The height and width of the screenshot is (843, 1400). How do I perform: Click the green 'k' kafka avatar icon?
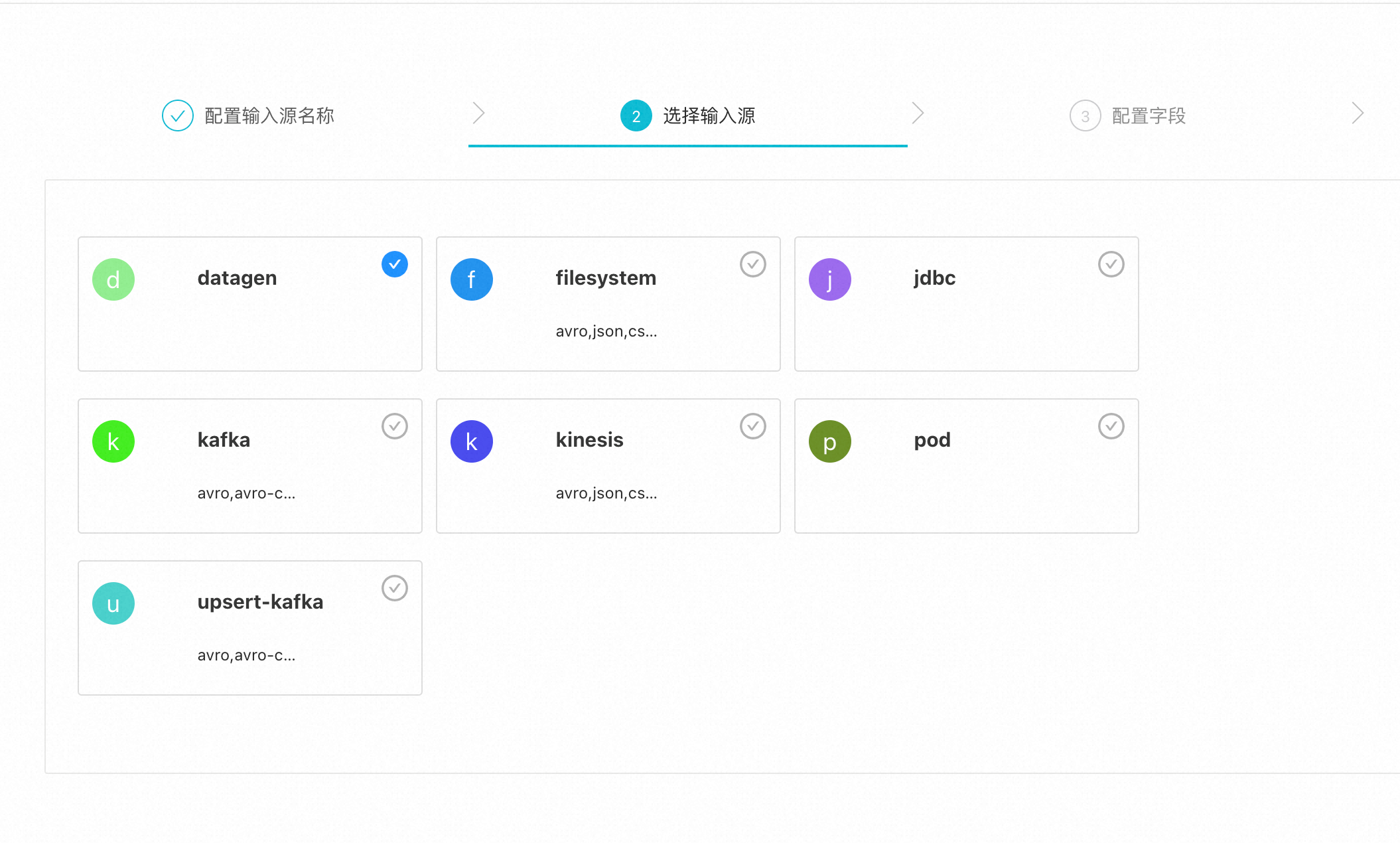click(x=113, y=441)
